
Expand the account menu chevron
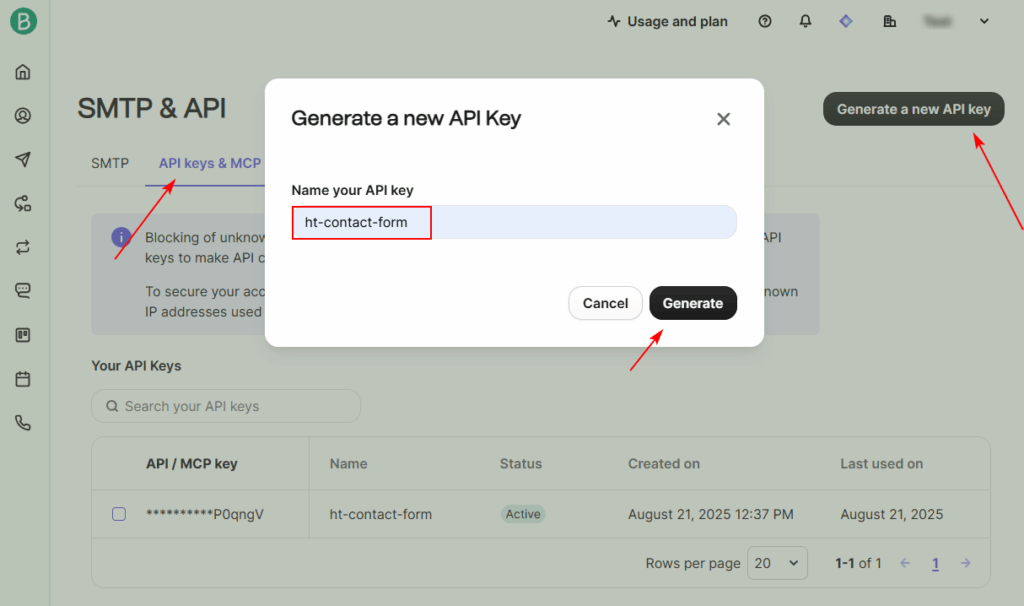pyautogui.click(x=983, y=21)
